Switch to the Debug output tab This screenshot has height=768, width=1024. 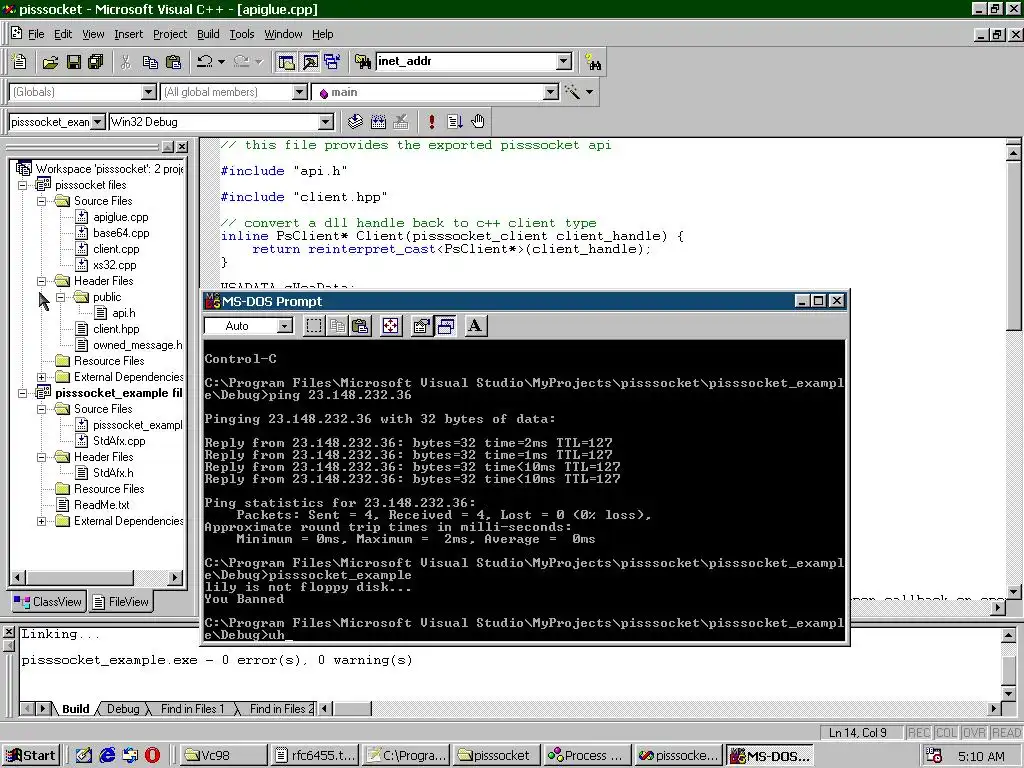(123, 709)
